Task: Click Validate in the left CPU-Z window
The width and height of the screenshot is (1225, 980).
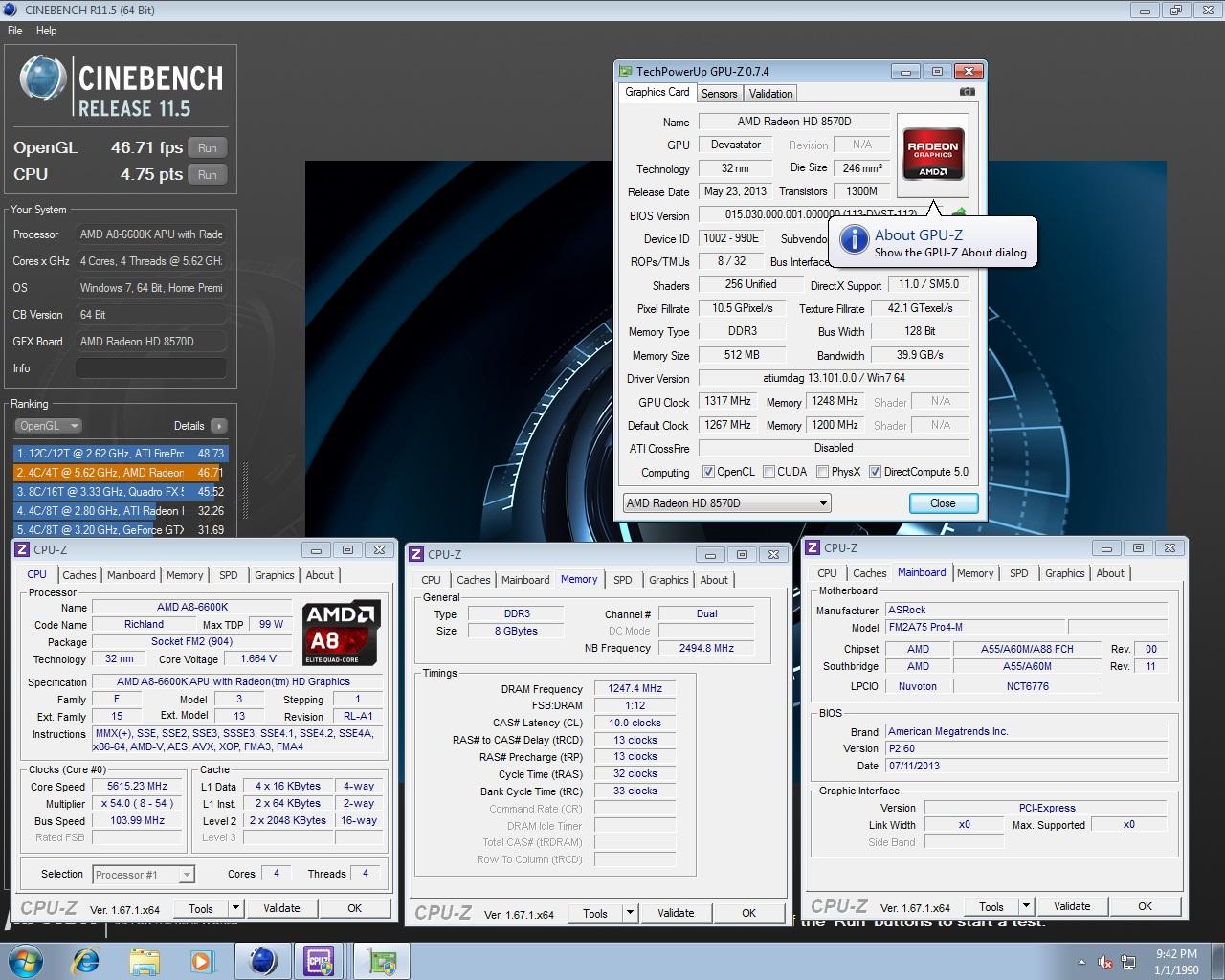Action: click(281, 908)
